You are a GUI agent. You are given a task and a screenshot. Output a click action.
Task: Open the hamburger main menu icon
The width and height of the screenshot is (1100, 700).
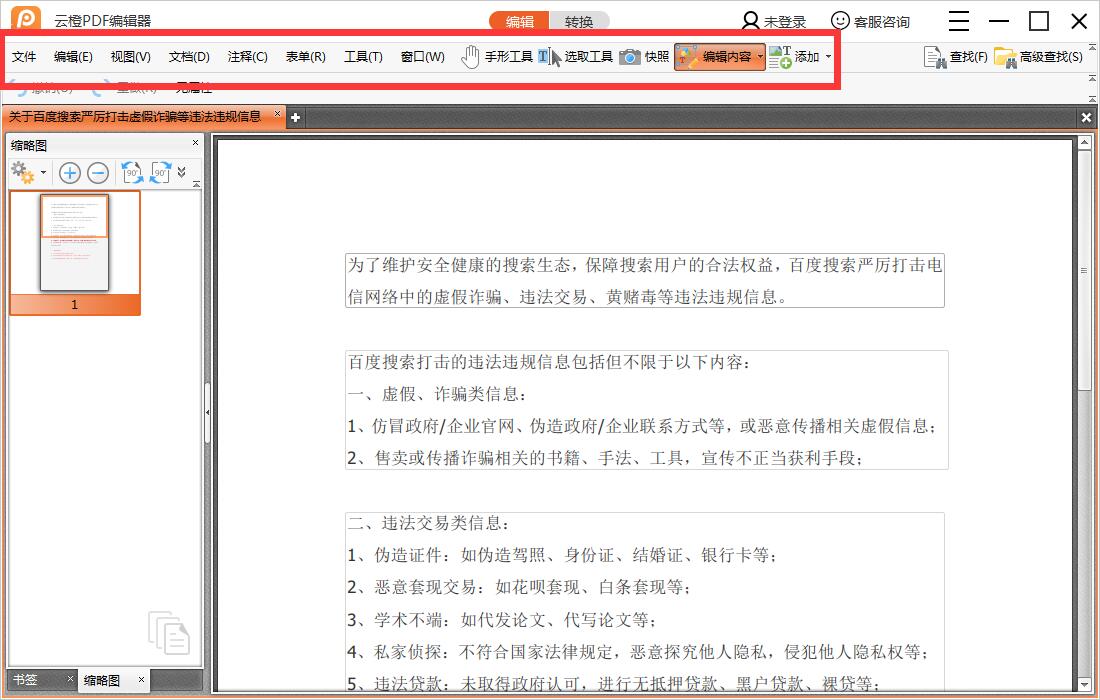tap(958, 21)
